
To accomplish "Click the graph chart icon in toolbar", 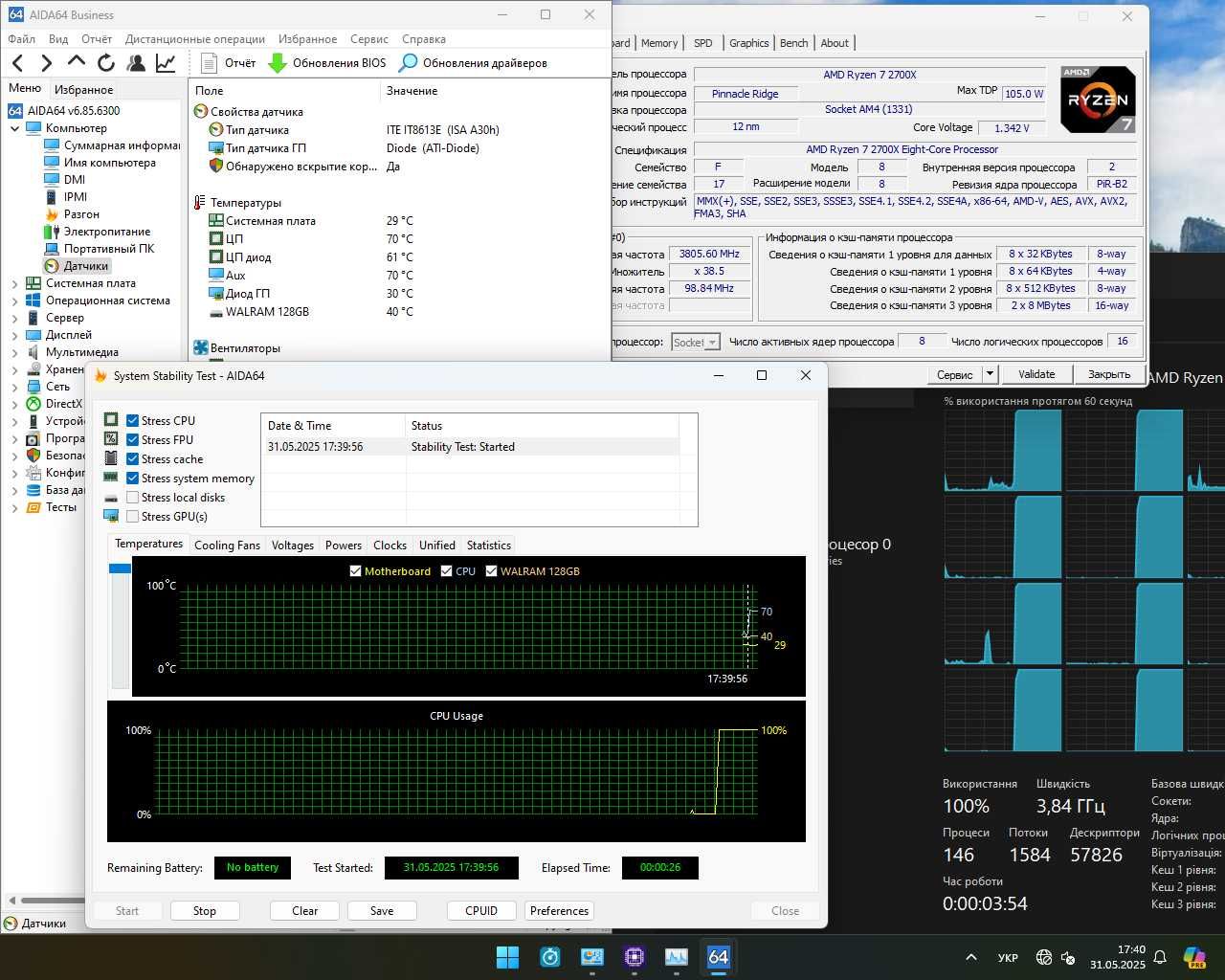I will (x=166, y=63).
